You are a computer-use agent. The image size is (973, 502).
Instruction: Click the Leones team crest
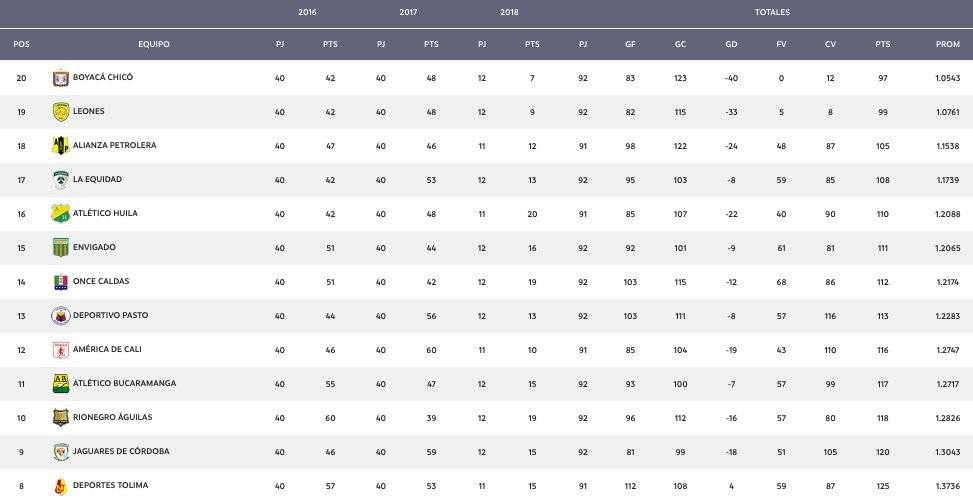(60, 112)
